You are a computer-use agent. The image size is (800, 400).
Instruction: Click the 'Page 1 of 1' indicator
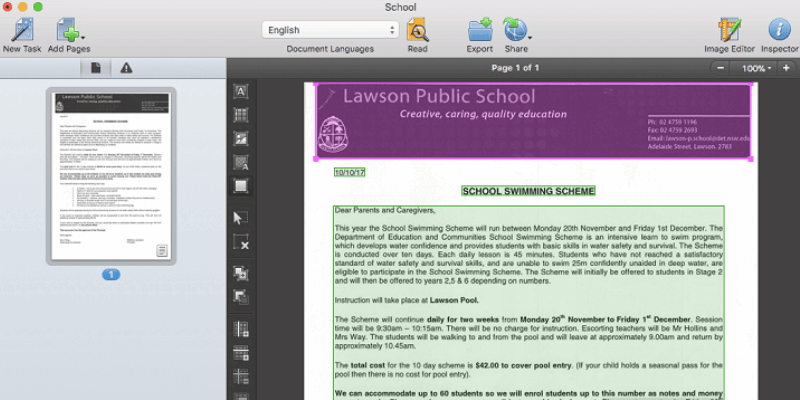click(515, 68)
